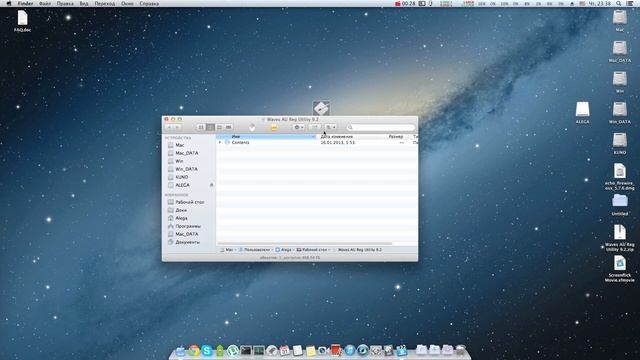Select the KUNO drive on desktop
Screen dimensions: 640x360
(x=620, y=144)
